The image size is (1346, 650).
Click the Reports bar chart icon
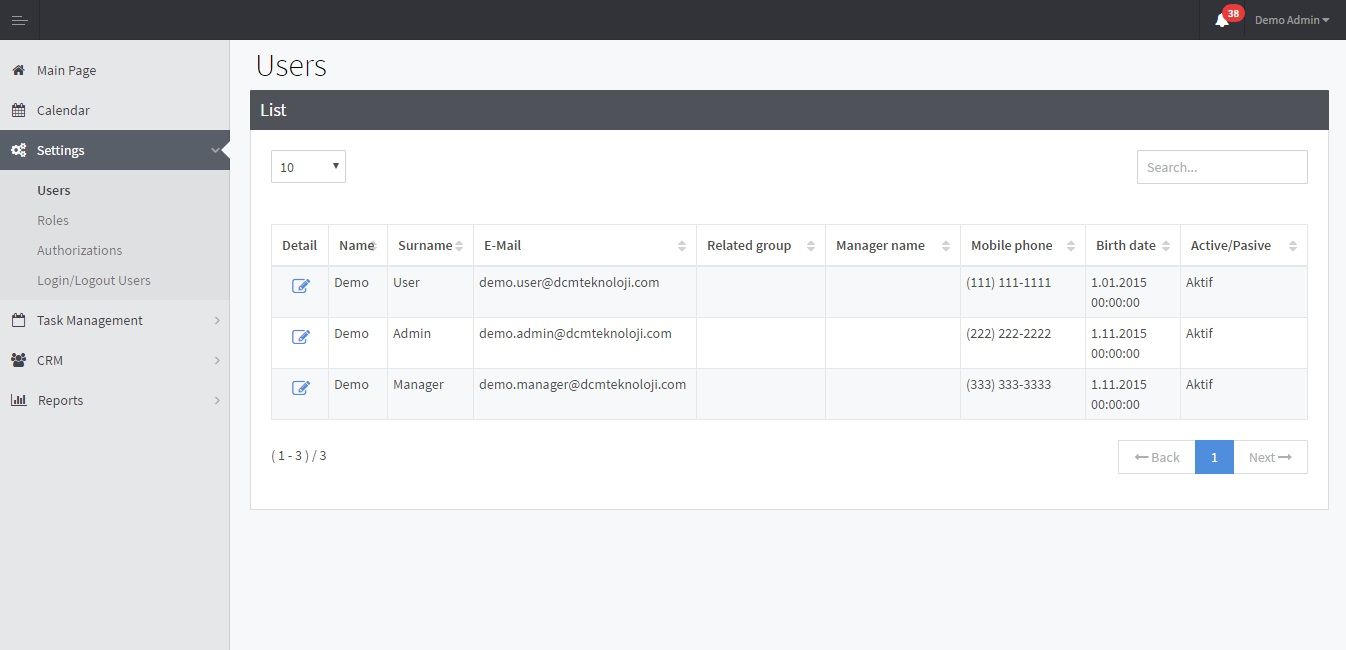click(18, 400)
